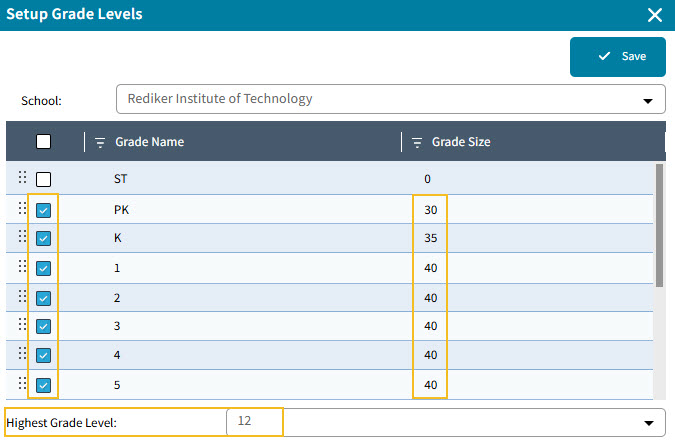Click the K grade name cell
The height and width of the screenshot is (442, 675).
tap(118, 238)
